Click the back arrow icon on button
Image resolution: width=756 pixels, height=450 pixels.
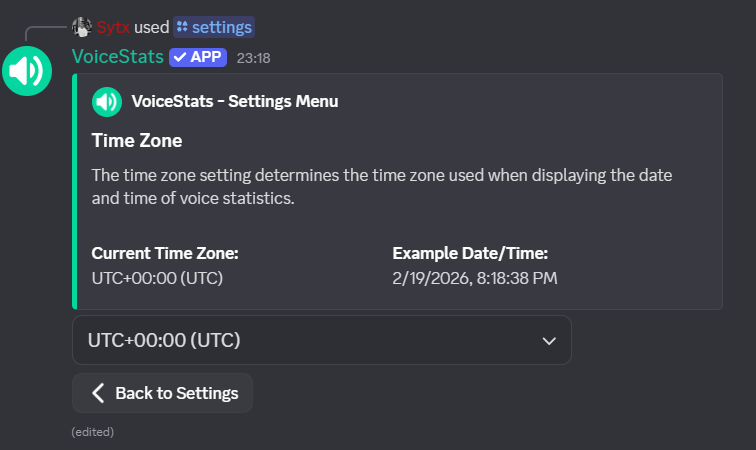tap(98, 393)
